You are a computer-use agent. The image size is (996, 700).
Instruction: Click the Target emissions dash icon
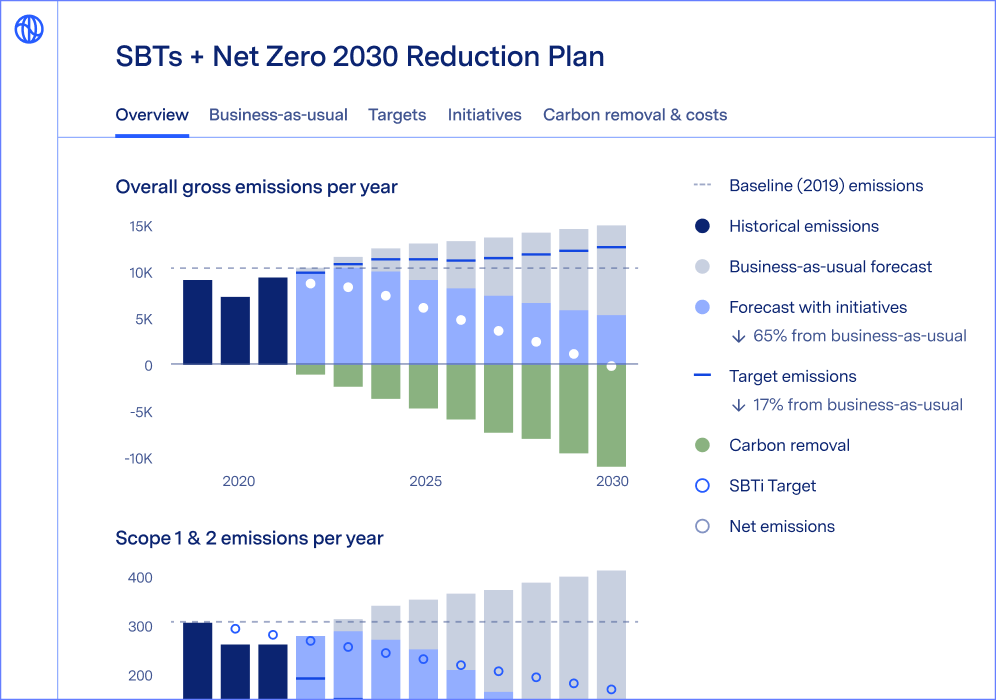[x=702, y=376]
